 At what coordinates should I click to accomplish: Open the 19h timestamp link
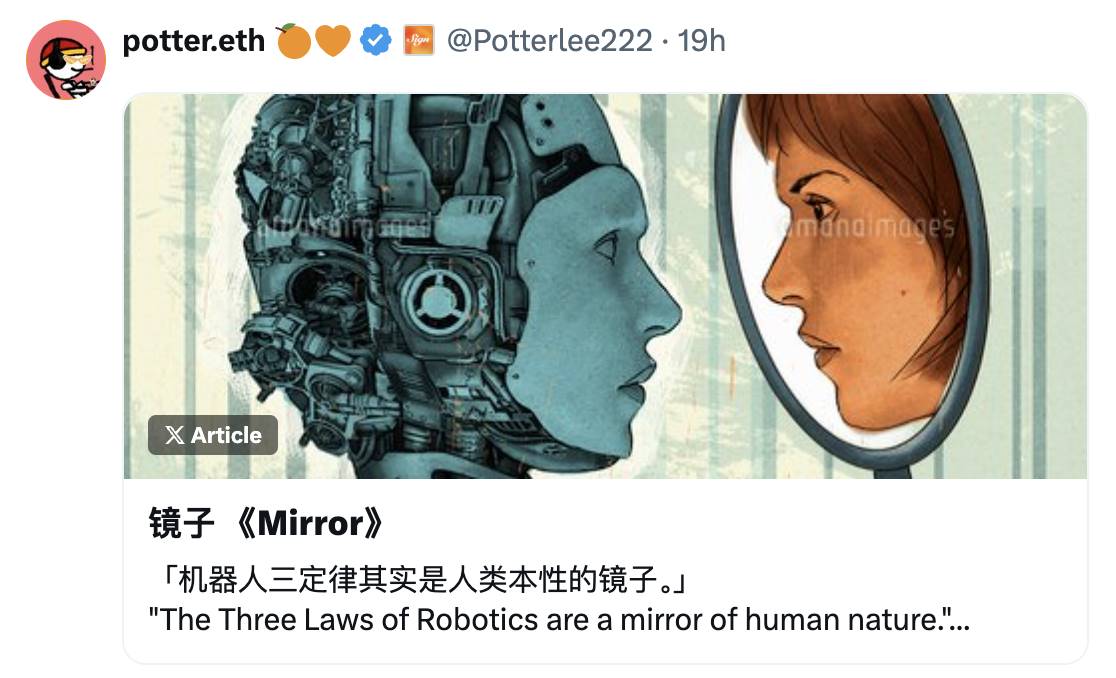701,41
